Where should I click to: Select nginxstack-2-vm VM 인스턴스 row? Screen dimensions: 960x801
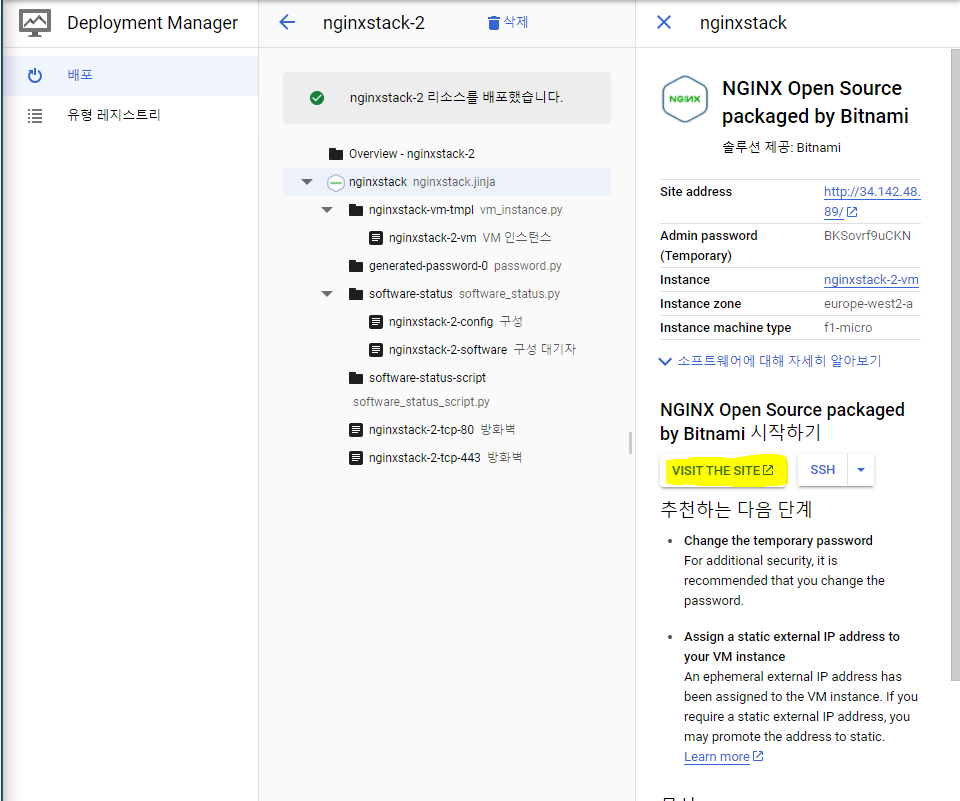click(447, 238)
